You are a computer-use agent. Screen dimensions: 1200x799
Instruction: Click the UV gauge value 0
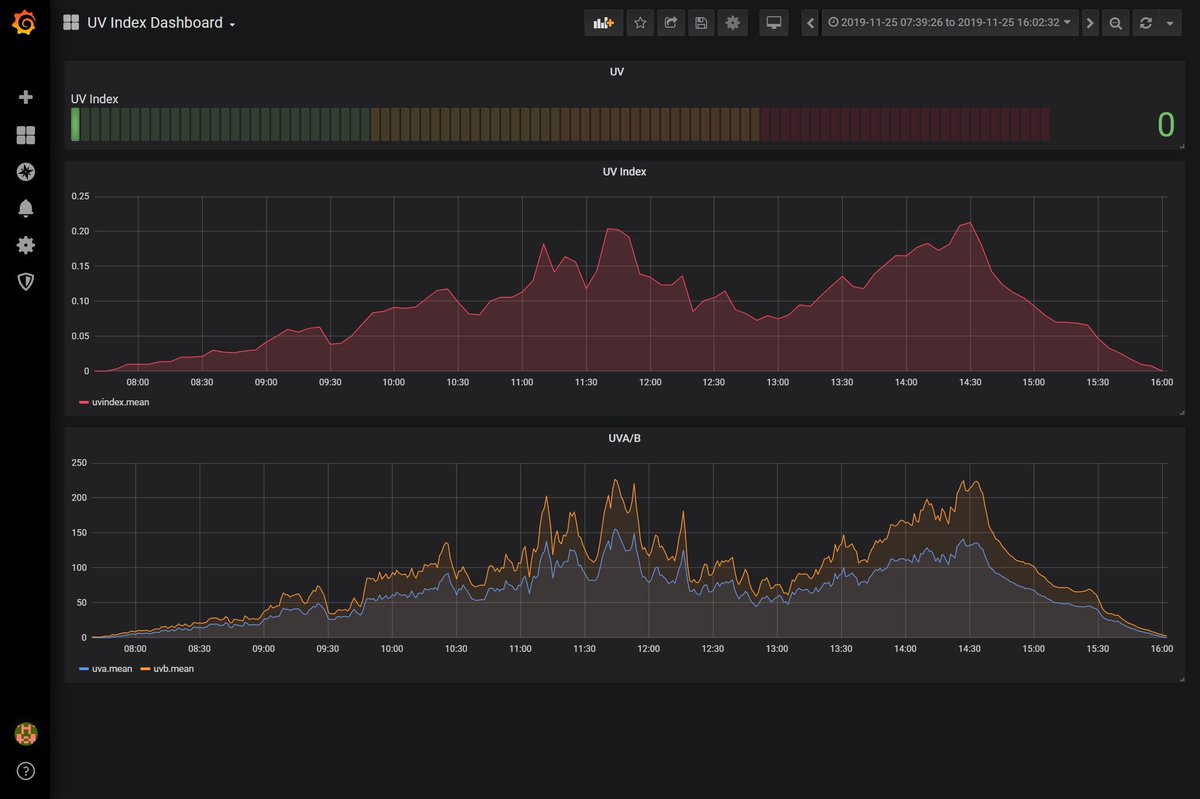tap(1166, 125)
